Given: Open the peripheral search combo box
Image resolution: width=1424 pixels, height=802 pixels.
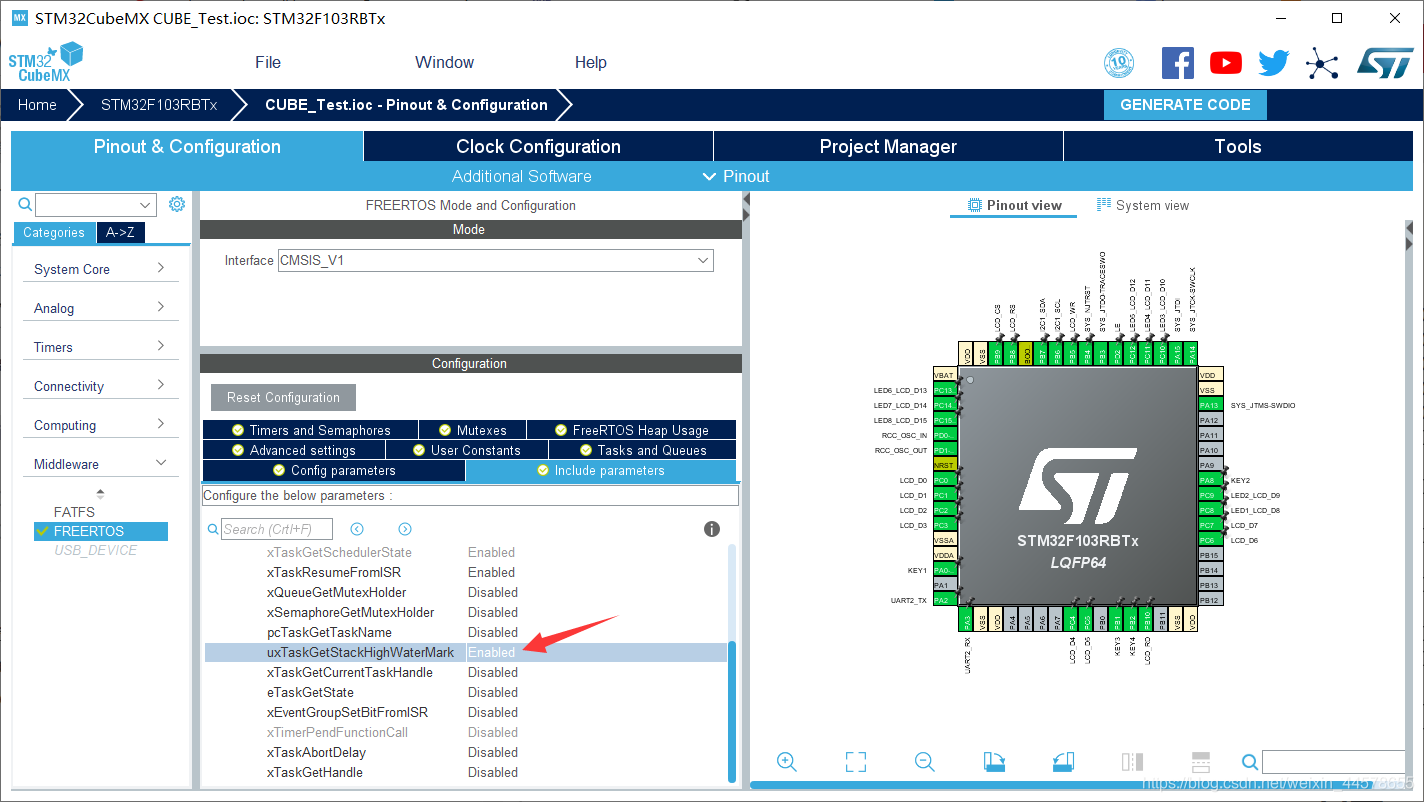Looking at the screenshot, I should pyautogui.click(x=96, y=205).
